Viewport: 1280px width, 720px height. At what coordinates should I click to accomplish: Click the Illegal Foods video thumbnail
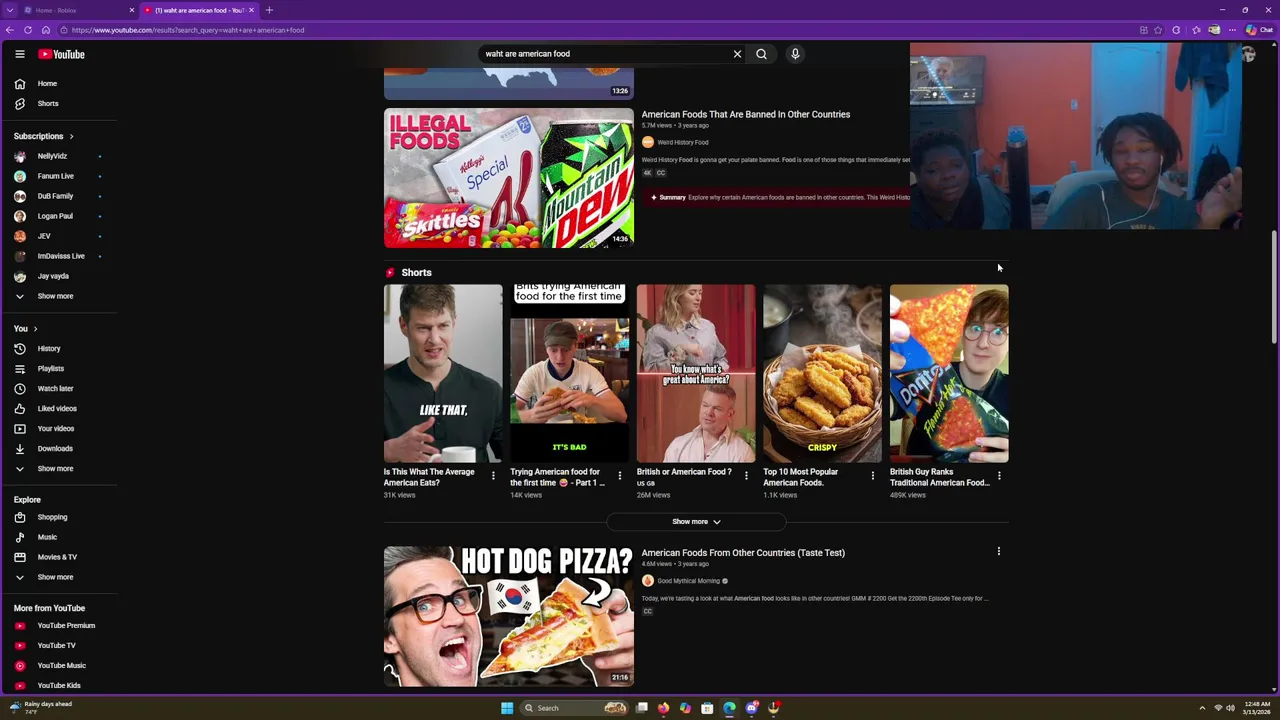(509, 178)
